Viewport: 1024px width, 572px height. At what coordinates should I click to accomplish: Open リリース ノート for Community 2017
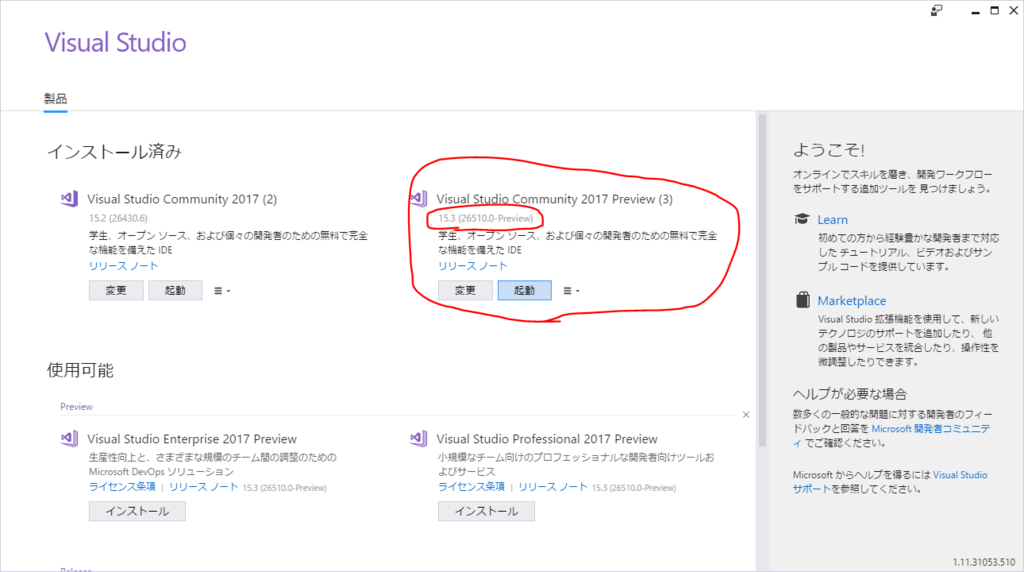(123, 266)
